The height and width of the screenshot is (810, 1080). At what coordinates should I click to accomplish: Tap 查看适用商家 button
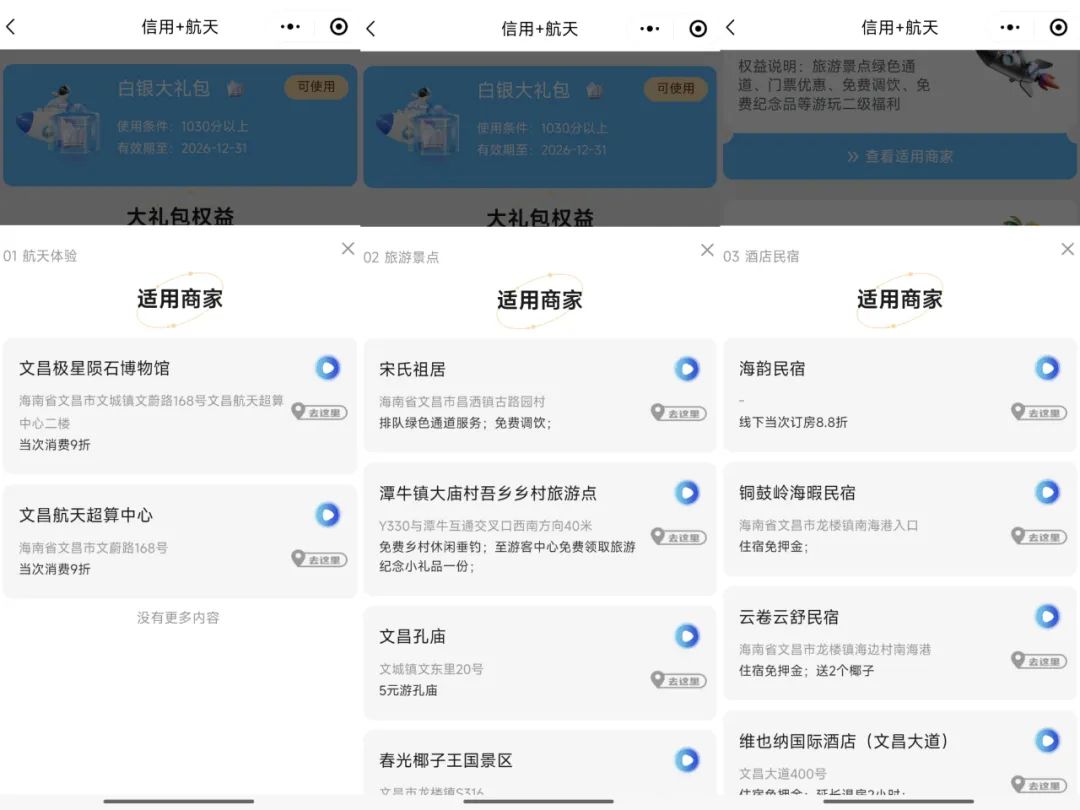pos(900,156)
